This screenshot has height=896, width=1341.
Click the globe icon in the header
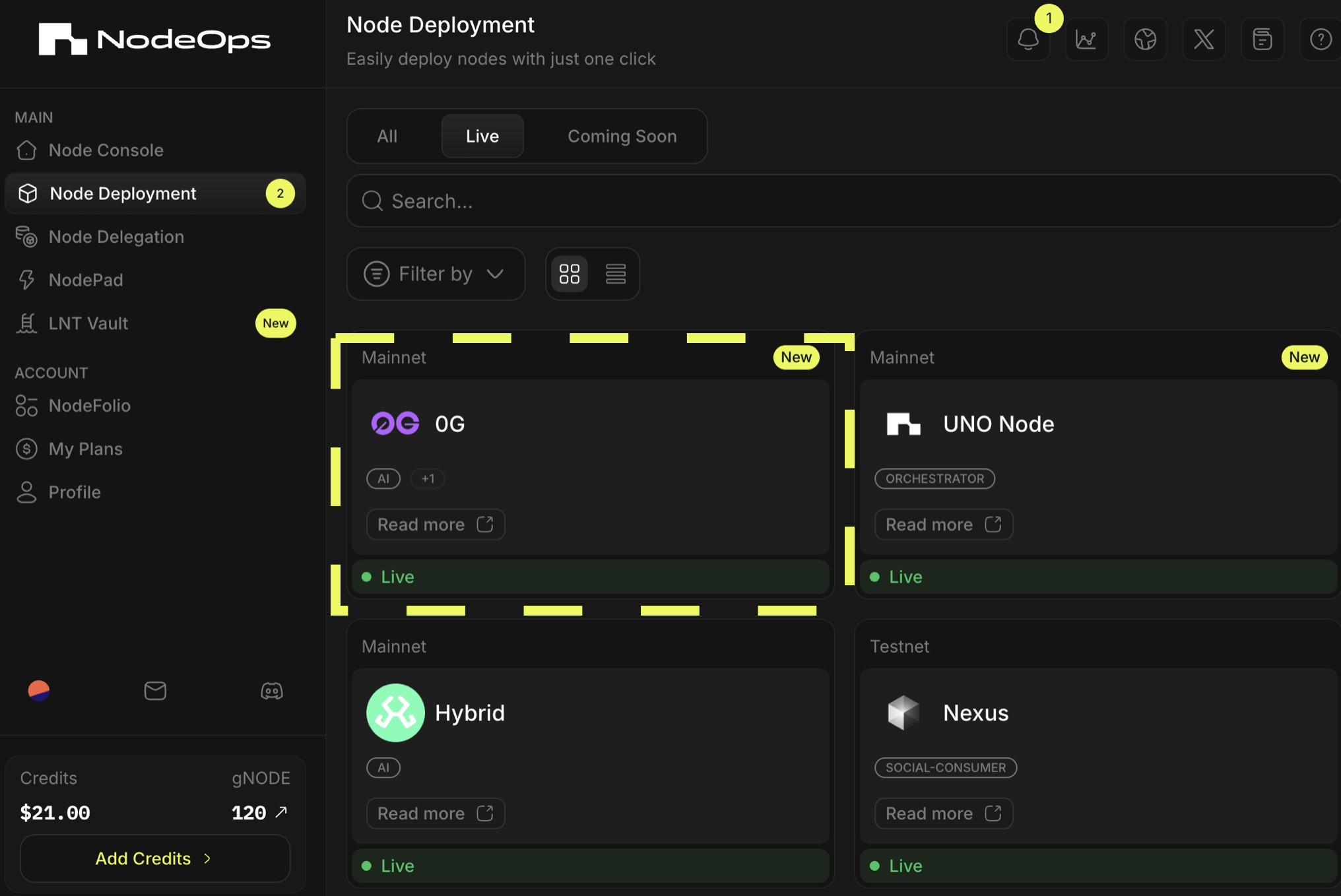(x=1145, y=39)
